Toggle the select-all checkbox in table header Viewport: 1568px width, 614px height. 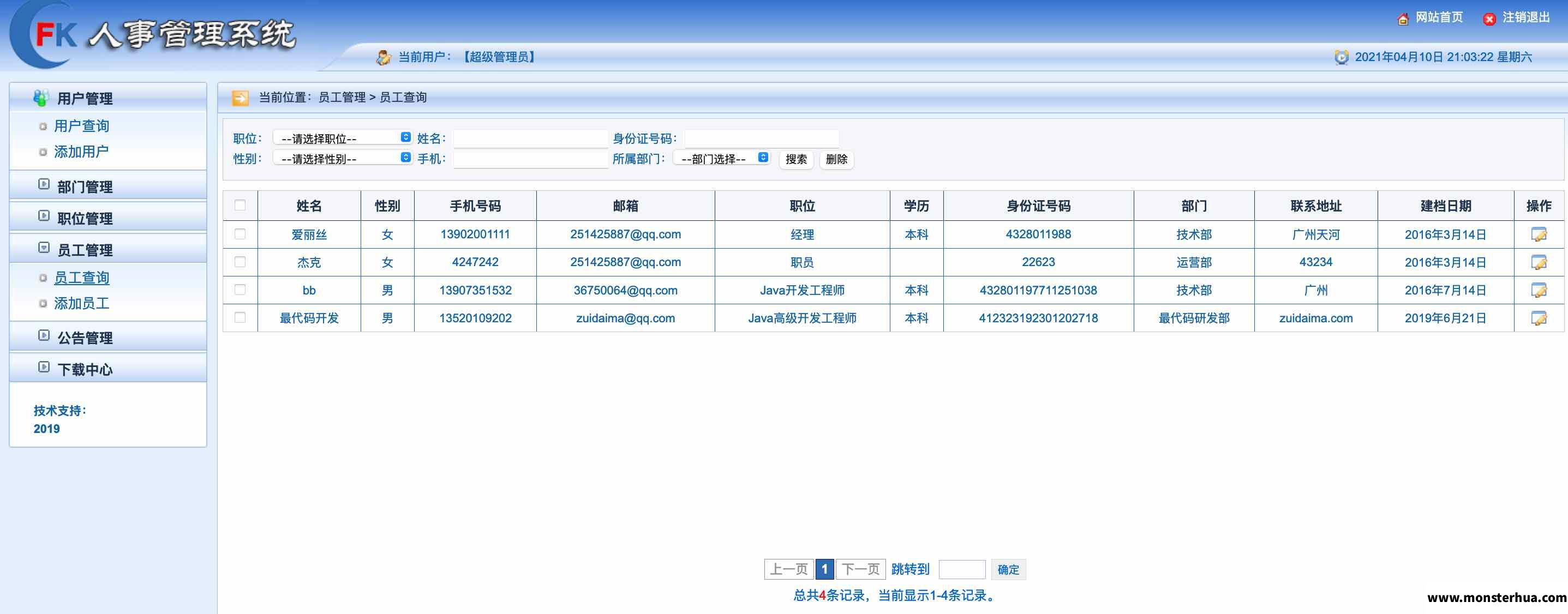pos(240,205)
